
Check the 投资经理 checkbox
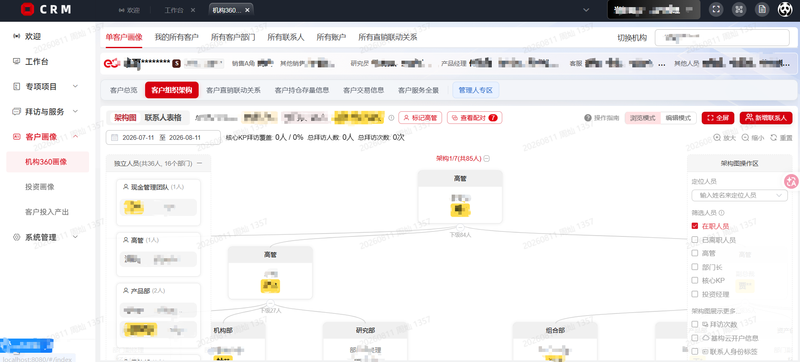(x=694, y=294)
